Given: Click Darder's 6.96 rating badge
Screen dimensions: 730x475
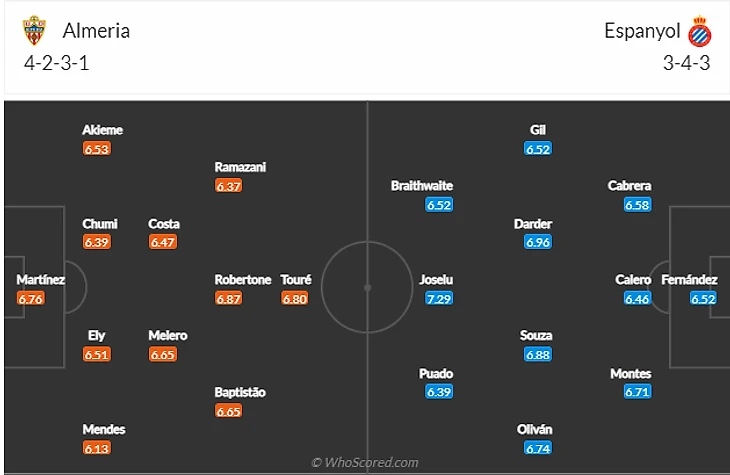Looking at the screenshot, I should click(x=538, y=242).
